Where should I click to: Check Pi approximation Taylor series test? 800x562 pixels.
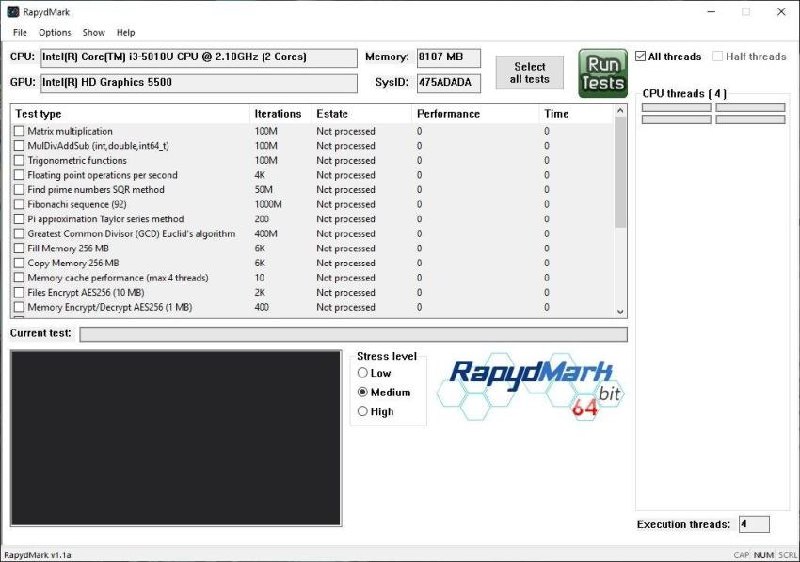(19, 219)
